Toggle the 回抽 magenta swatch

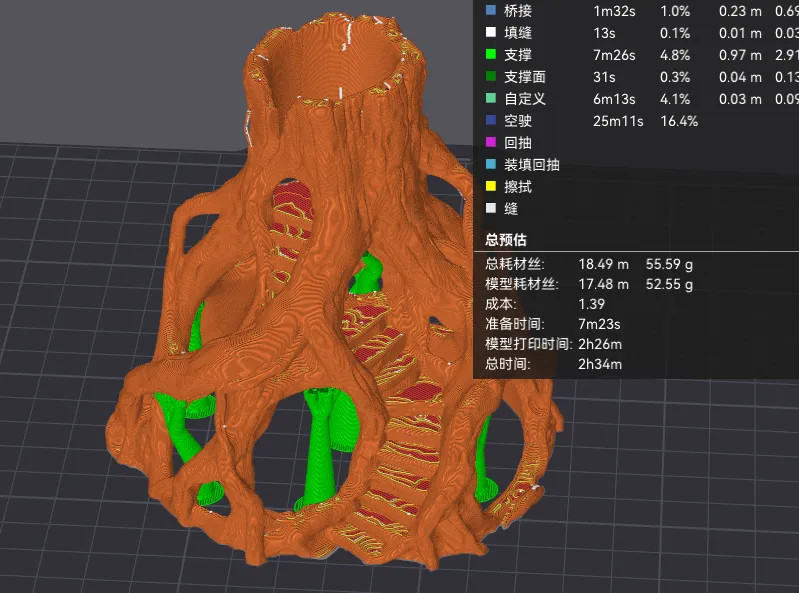(x=491, y=142)
